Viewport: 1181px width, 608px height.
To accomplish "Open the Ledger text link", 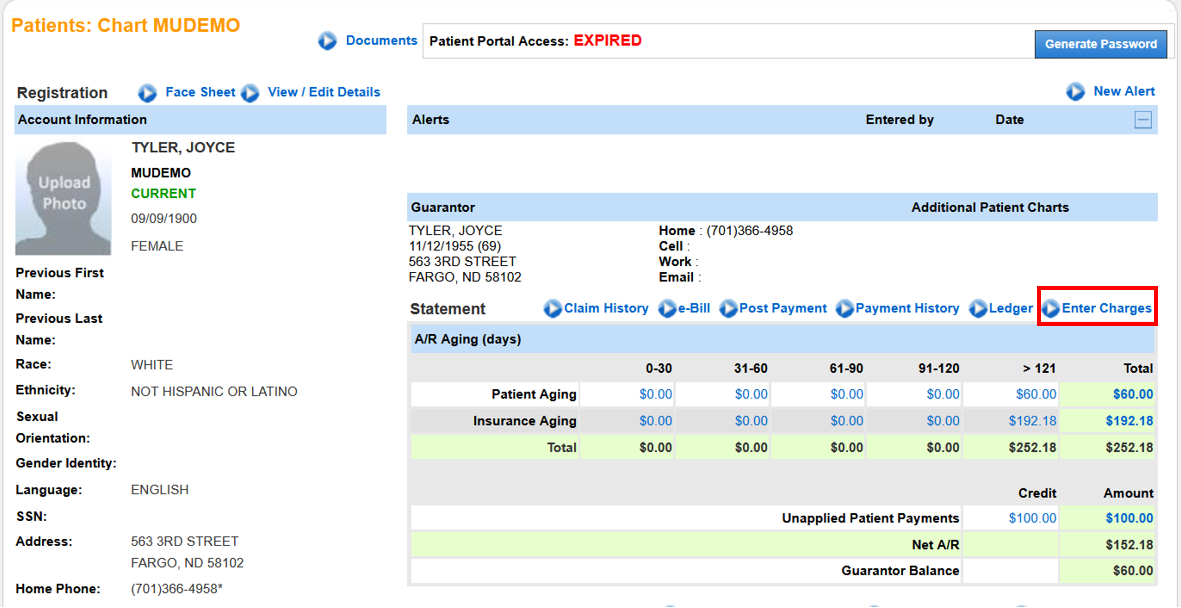I will click(1010, 309).
